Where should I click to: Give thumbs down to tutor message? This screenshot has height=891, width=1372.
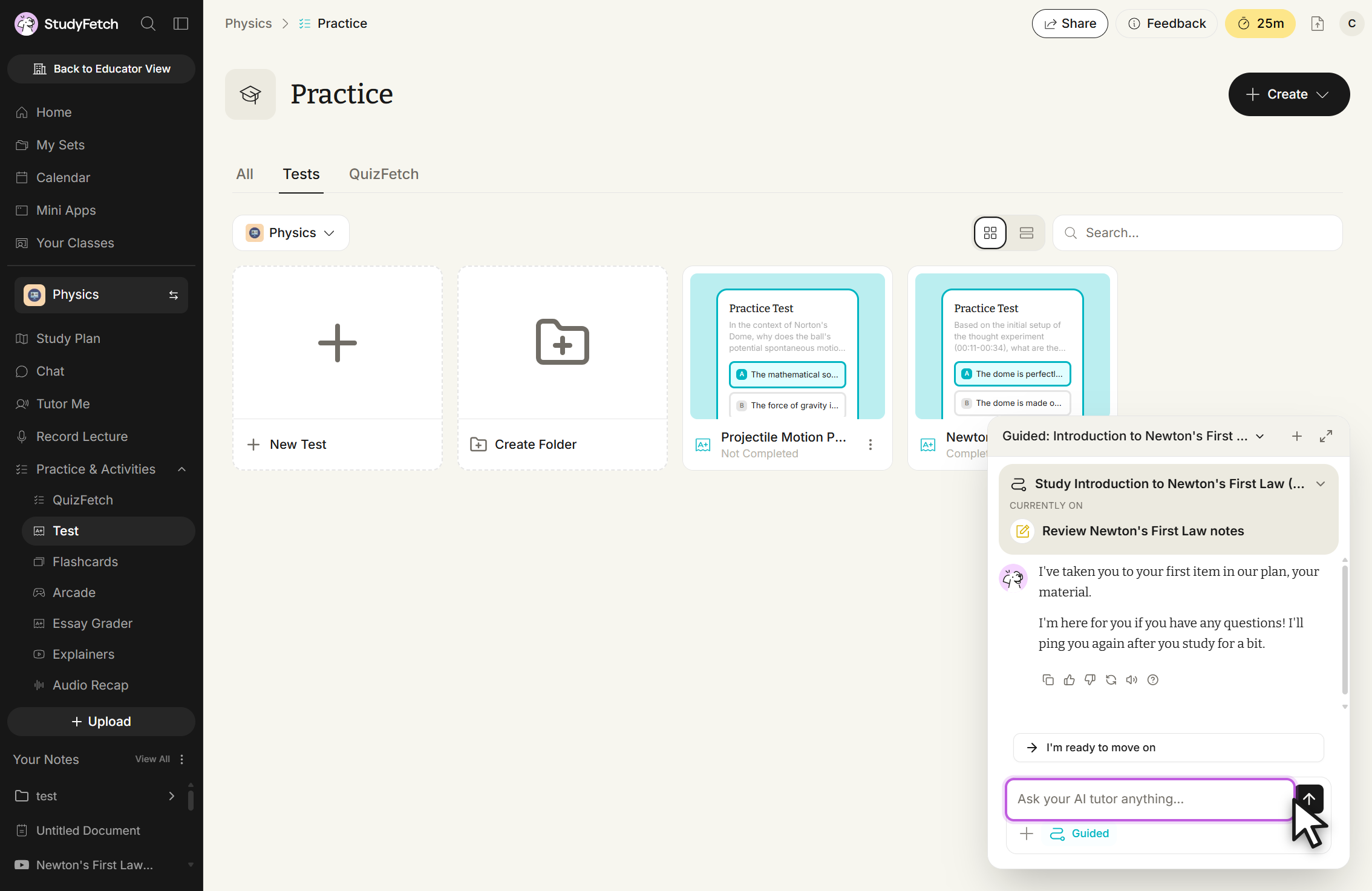tap(1090, 680)
